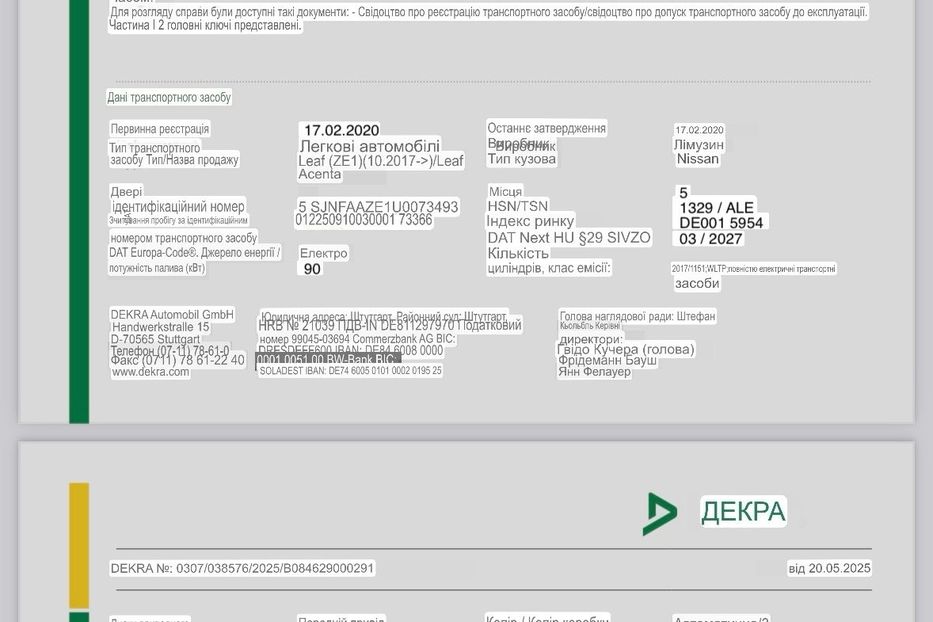Click the label "Останнє затвердження"
Image resolution: width=933 pixels, height=622 pixels.
pos(547,128)
